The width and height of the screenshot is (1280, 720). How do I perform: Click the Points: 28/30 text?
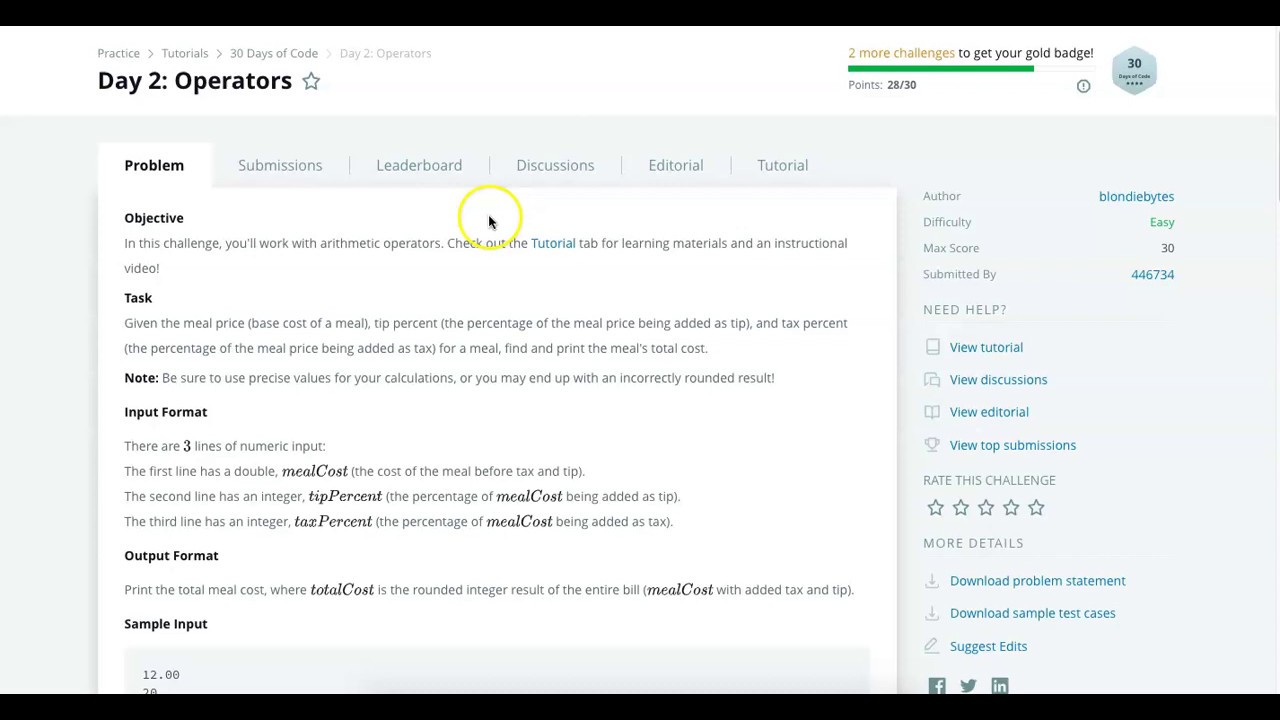pyautogui.click(x=882, y=85)
